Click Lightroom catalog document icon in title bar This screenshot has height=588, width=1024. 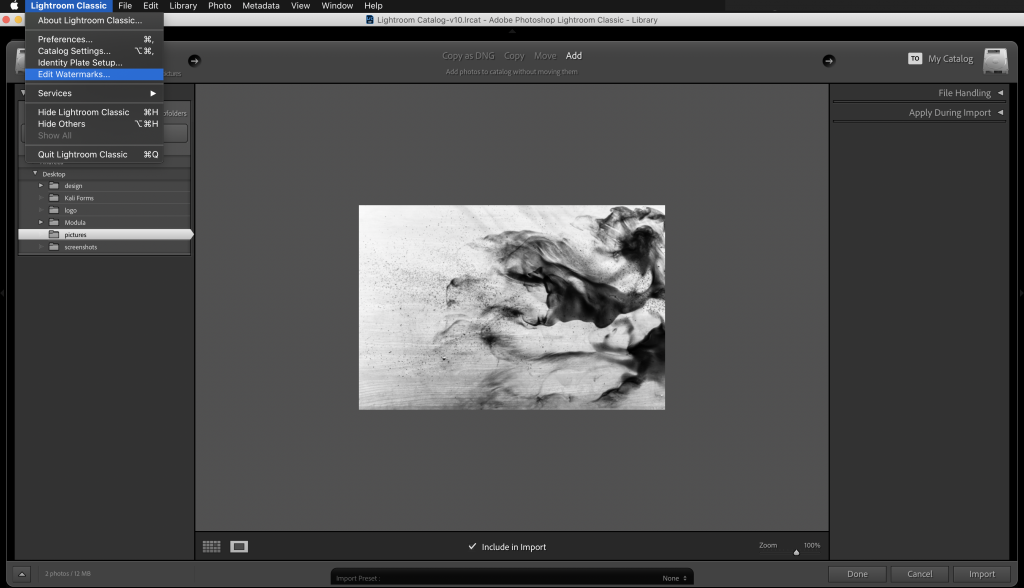[x=370, y=20]
